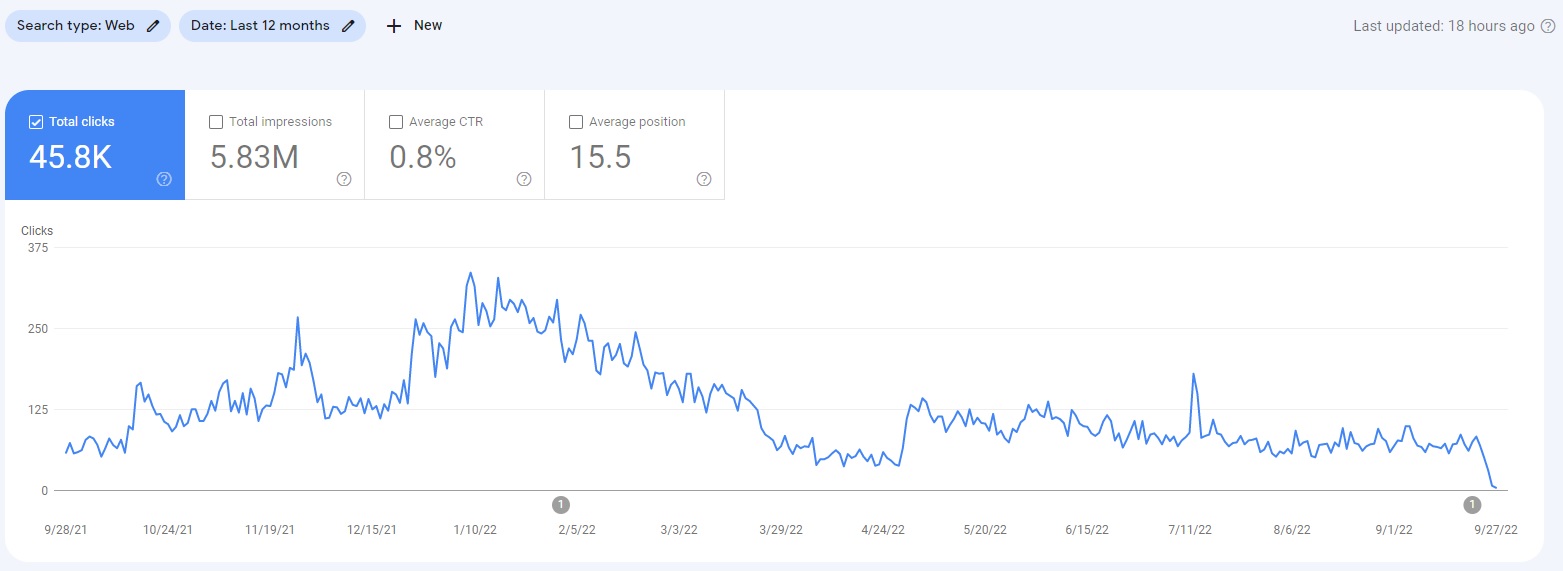
Task: Open the Search type: Web filter chip
Action: click(88, 26)
